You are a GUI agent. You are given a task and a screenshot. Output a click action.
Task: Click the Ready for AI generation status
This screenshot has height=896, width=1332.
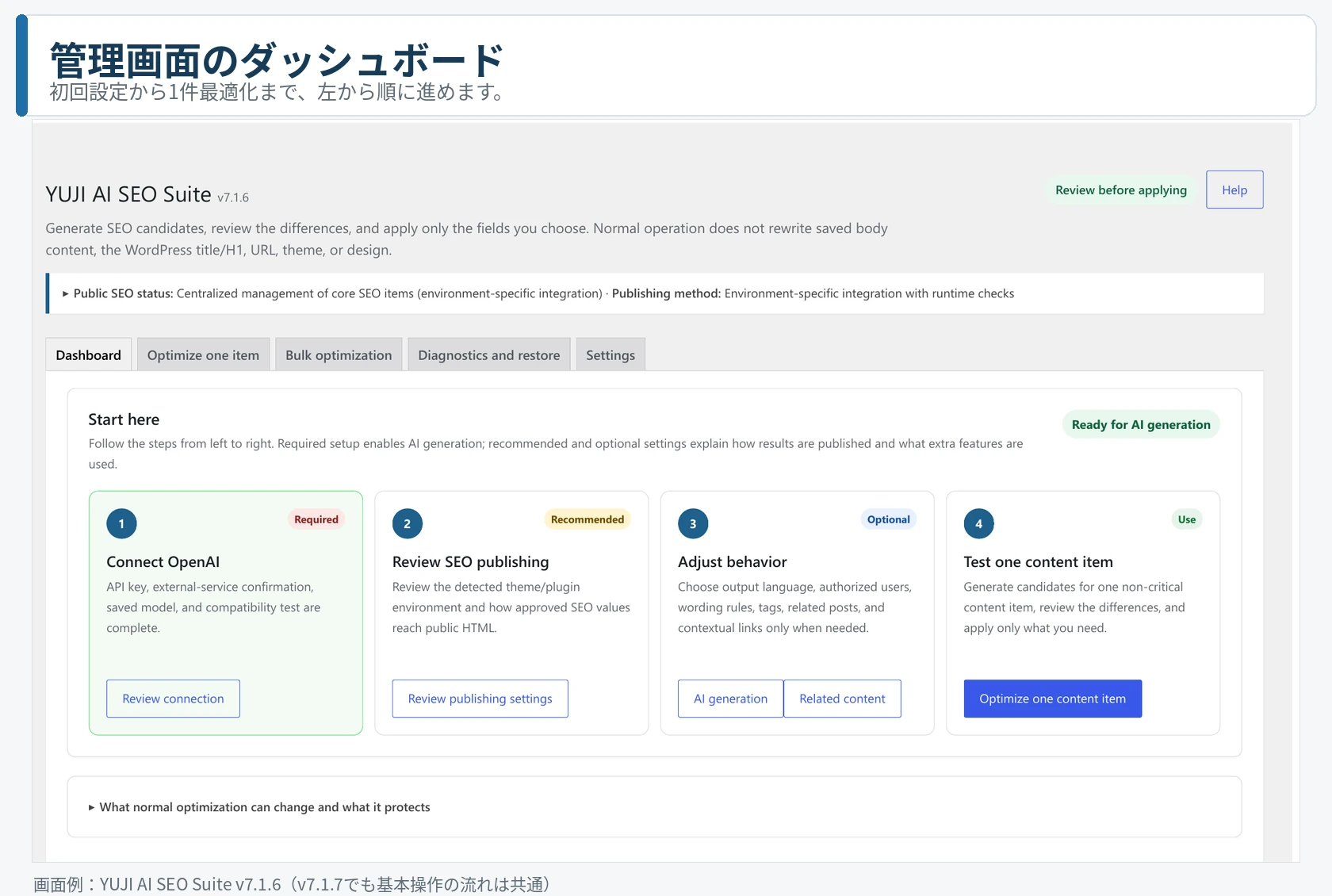[1141, 424]
